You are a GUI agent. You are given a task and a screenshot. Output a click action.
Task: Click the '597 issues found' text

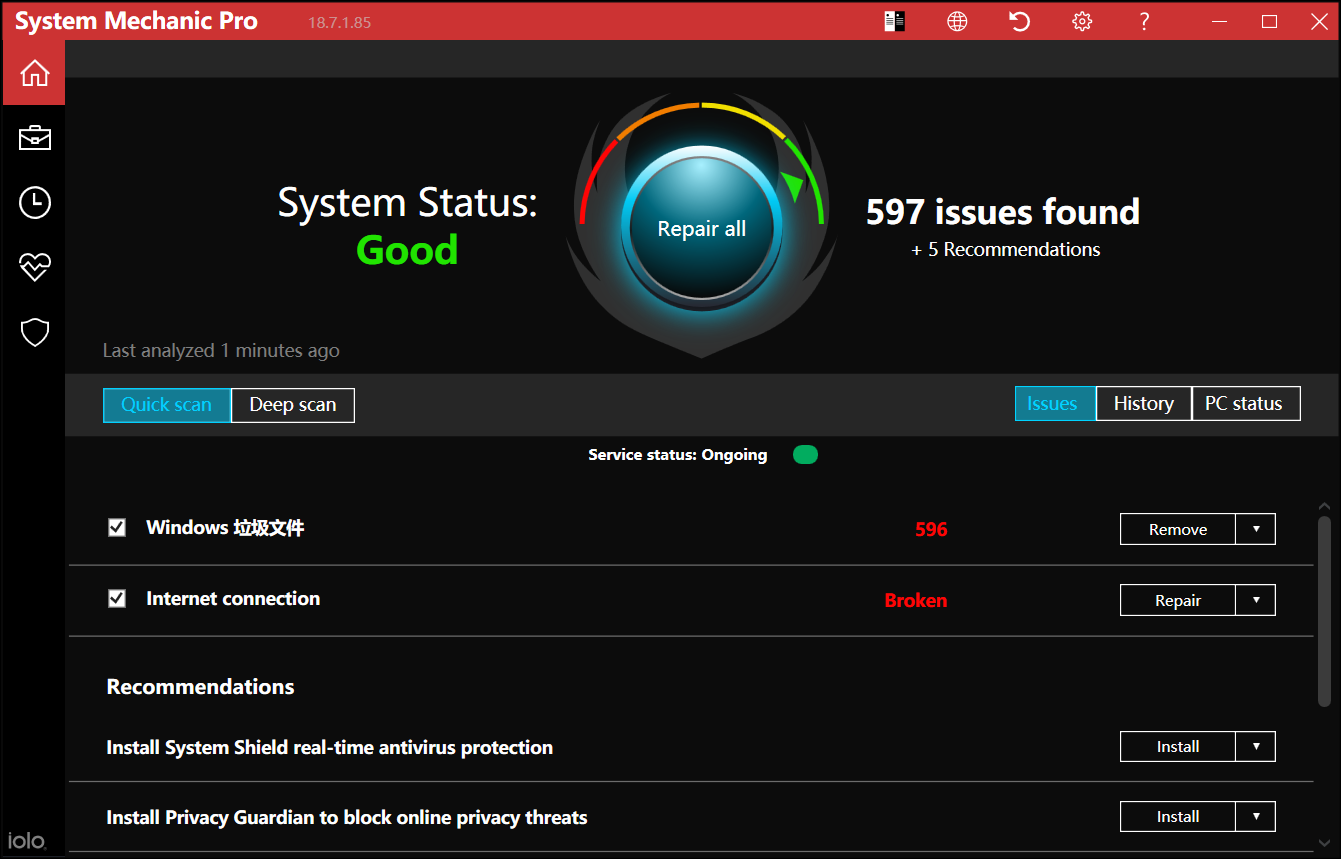(x=1003, y=211)
